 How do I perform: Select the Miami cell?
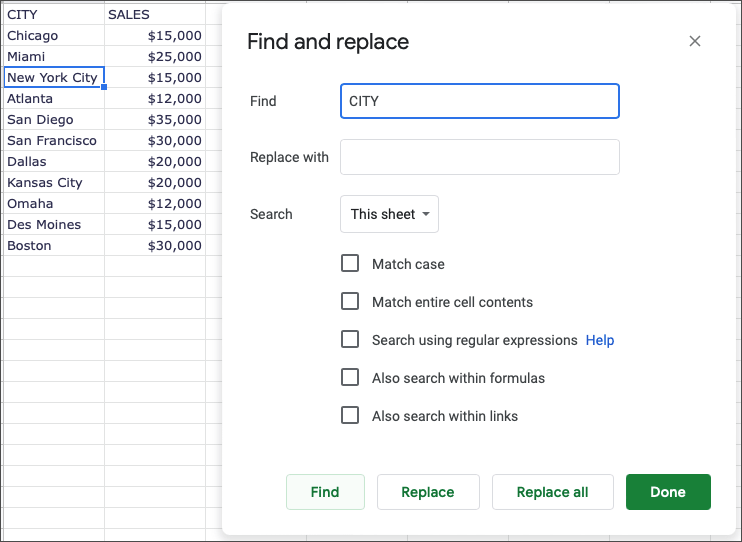(54, 56)
